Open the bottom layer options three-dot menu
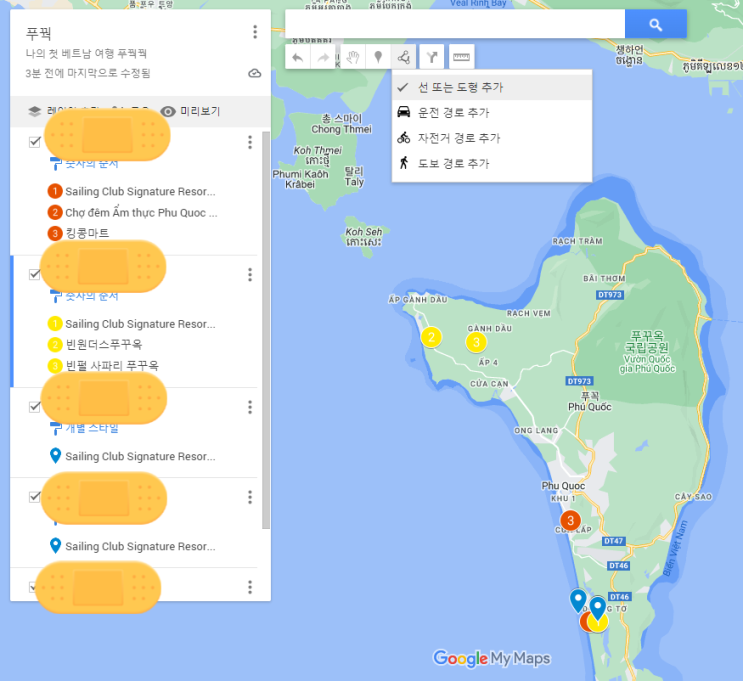The image size is (743, 681). click(250, 587)
